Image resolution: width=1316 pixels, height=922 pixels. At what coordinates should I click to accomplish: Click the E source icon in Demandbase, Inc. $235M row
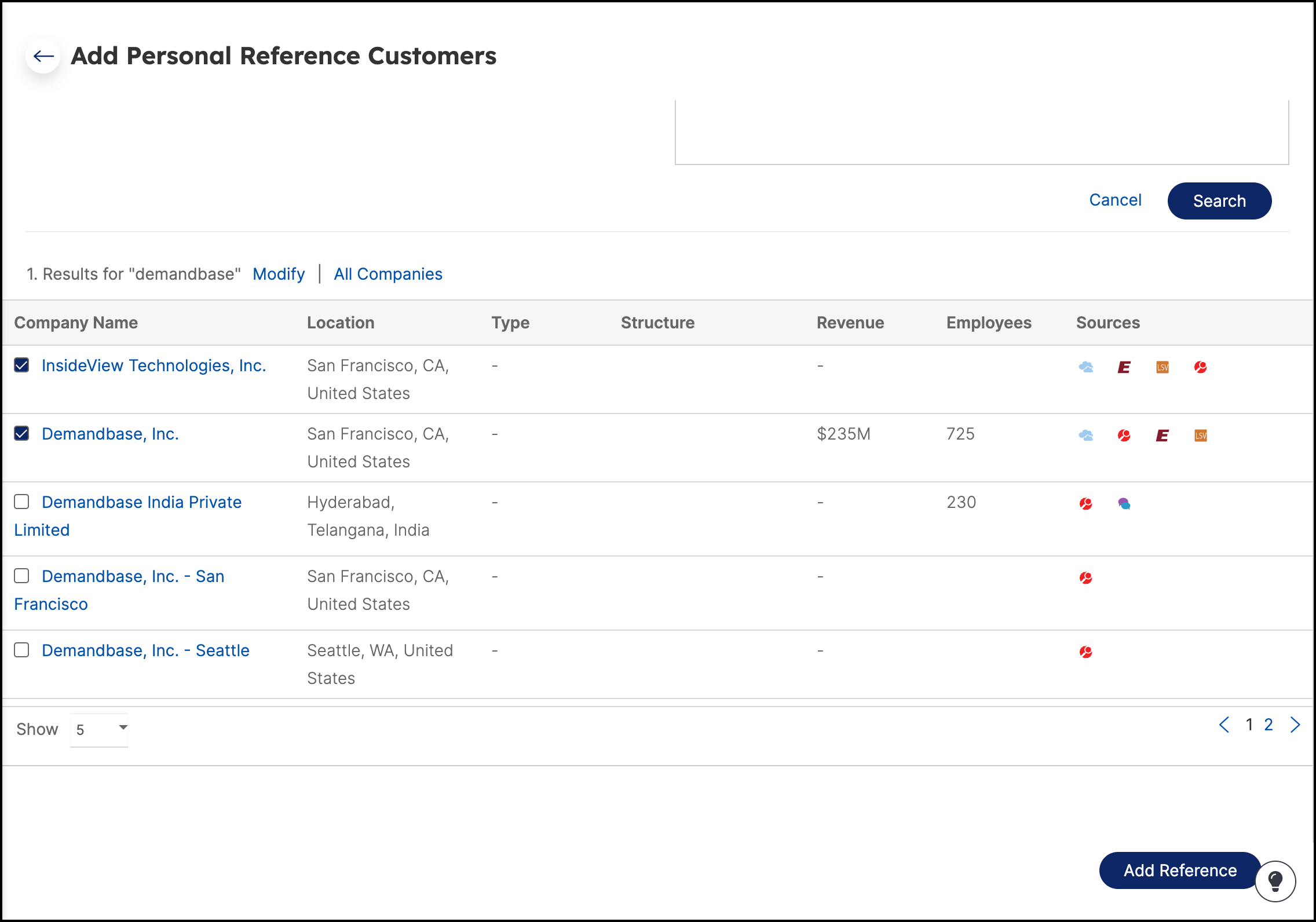coord(1163,435)
